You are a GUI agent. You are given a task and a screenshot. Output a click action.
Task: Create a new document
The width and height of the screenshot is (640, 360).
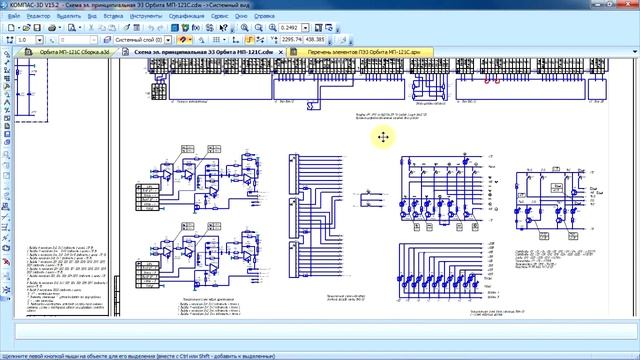pyautogui.click(x=11, y=28)
